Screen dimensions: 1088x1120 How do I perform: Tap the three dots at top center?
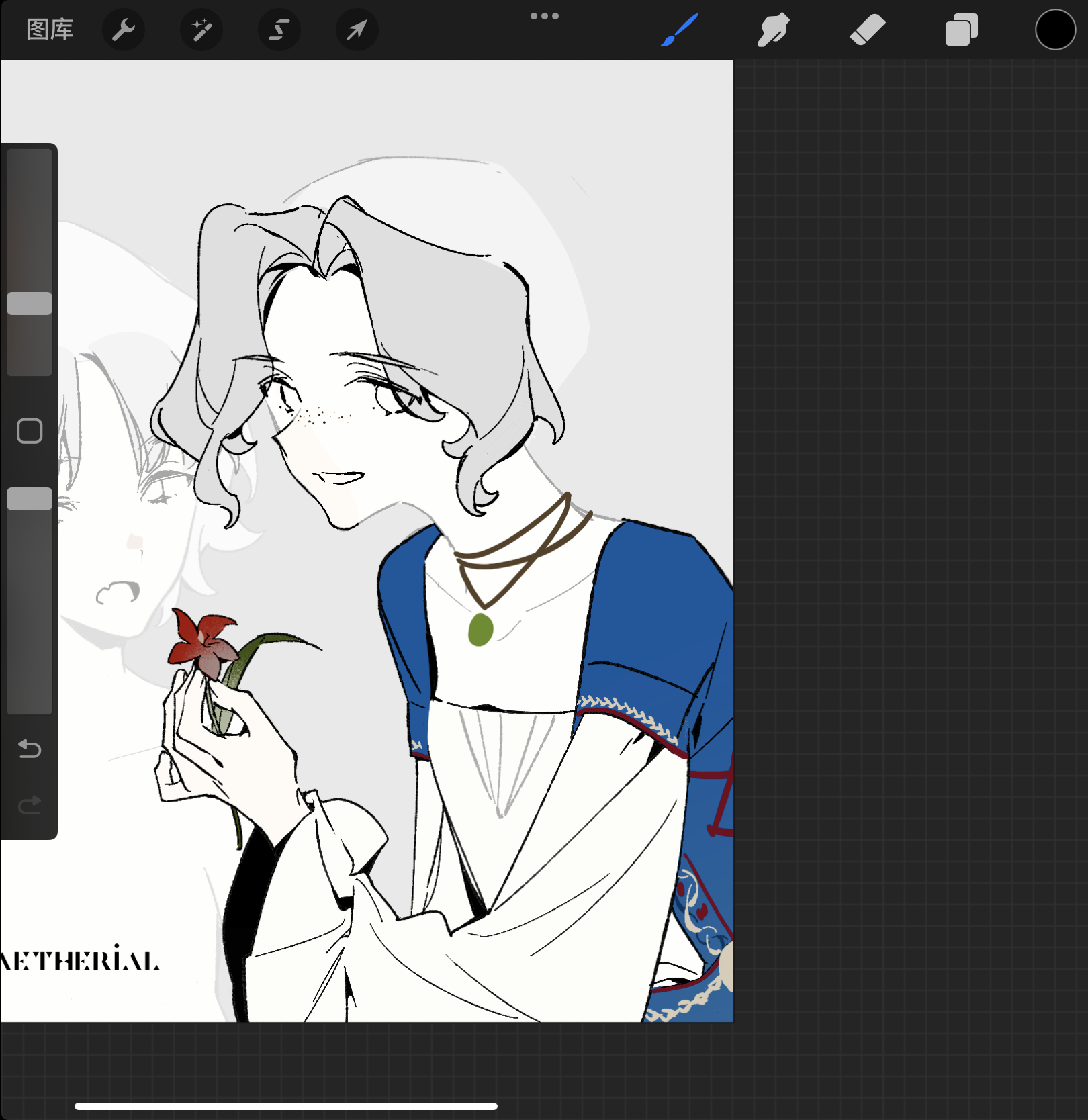point(544,16)
